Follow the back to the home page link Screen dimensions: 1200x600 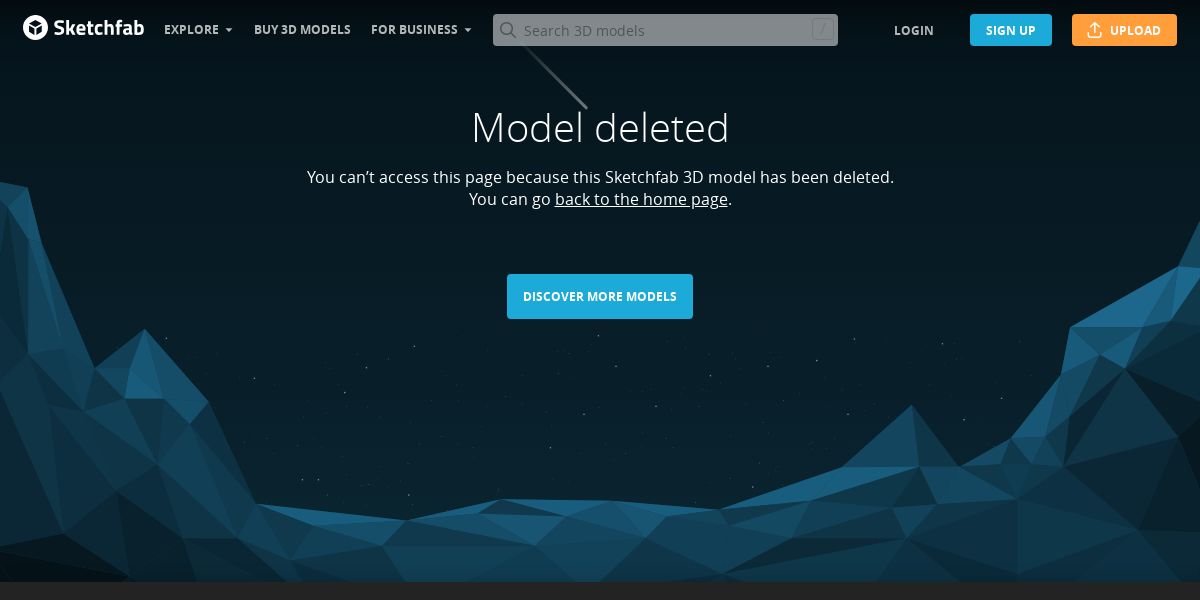641,199
